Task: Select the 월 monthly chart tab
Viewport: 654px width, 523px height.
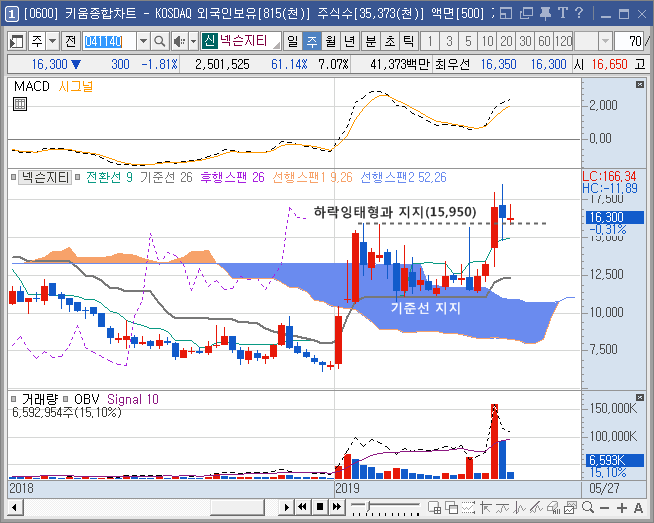Action: click(331, 41)
